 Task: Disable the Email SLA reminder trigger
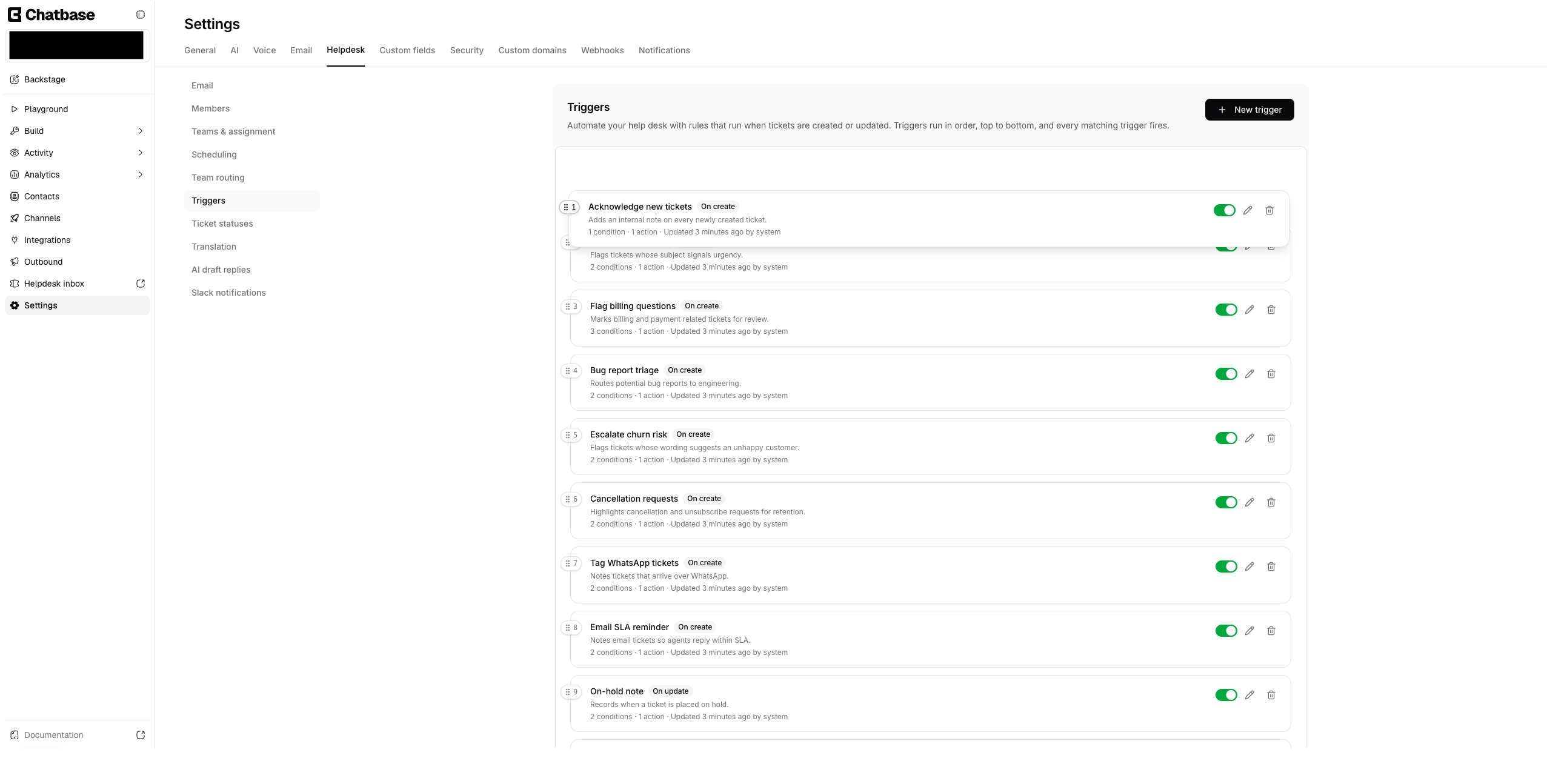(1226, 631)
